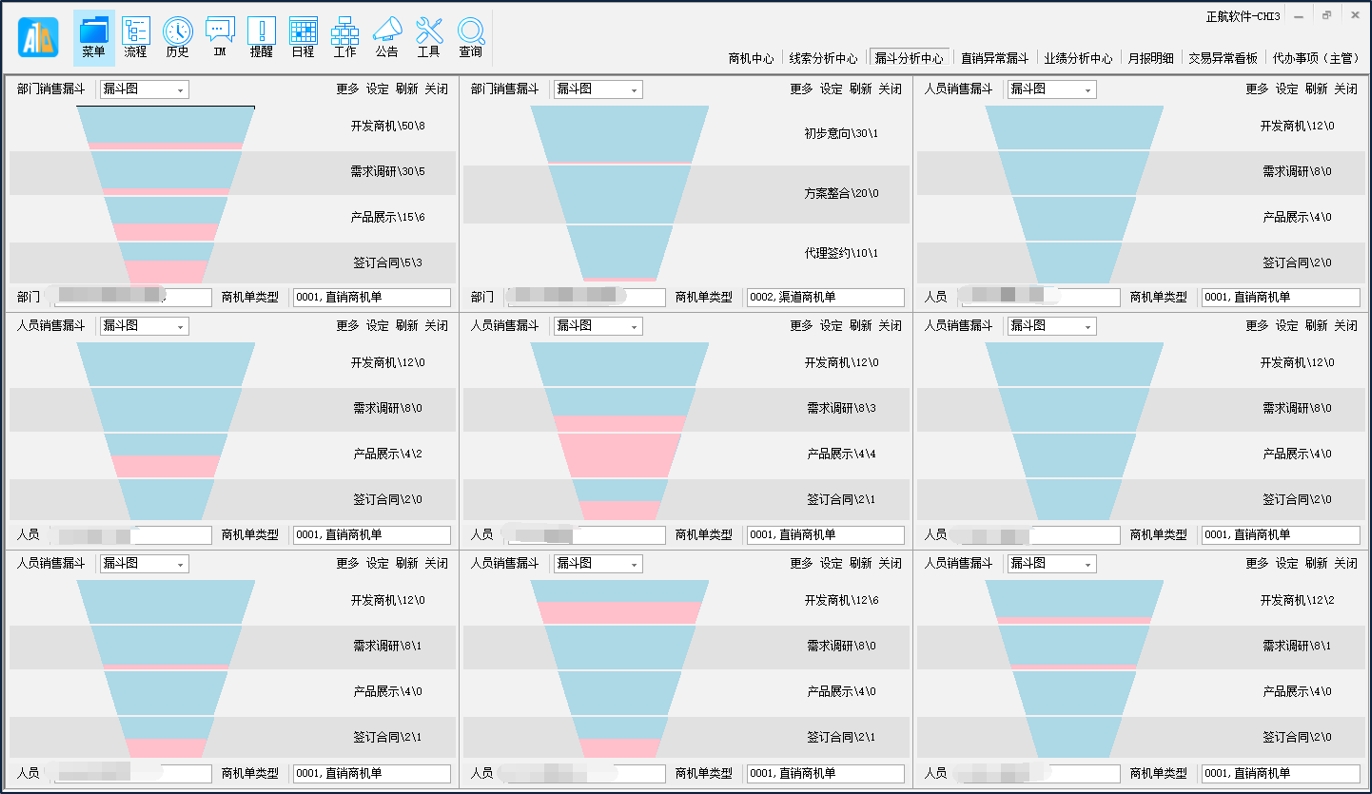Switch to the 业绩分析中心 tab
The width and height of the screenshot is (1372, 794).
click(1078, 59)
